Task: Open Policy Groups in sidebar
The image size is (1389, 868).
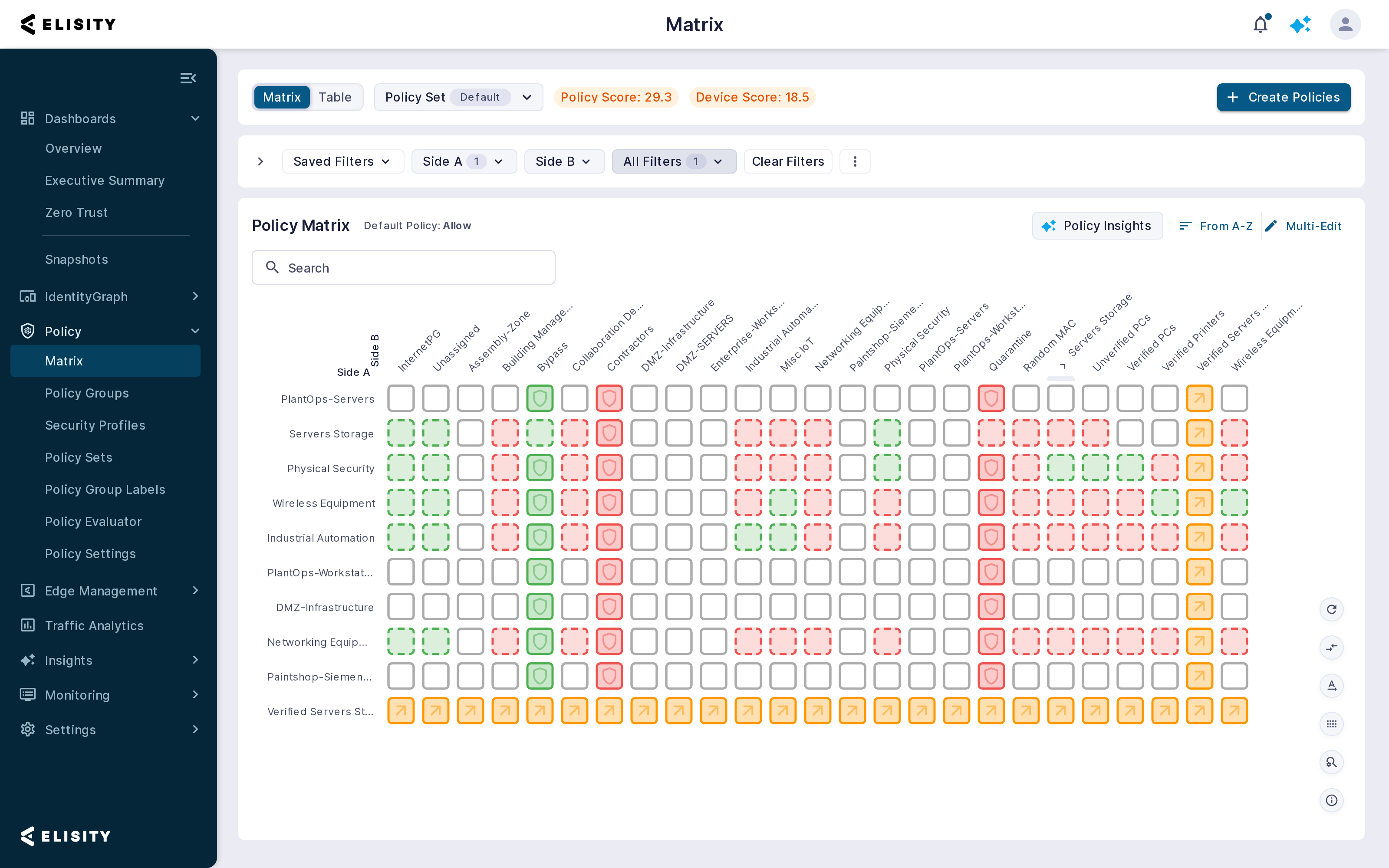Action: 87,393
